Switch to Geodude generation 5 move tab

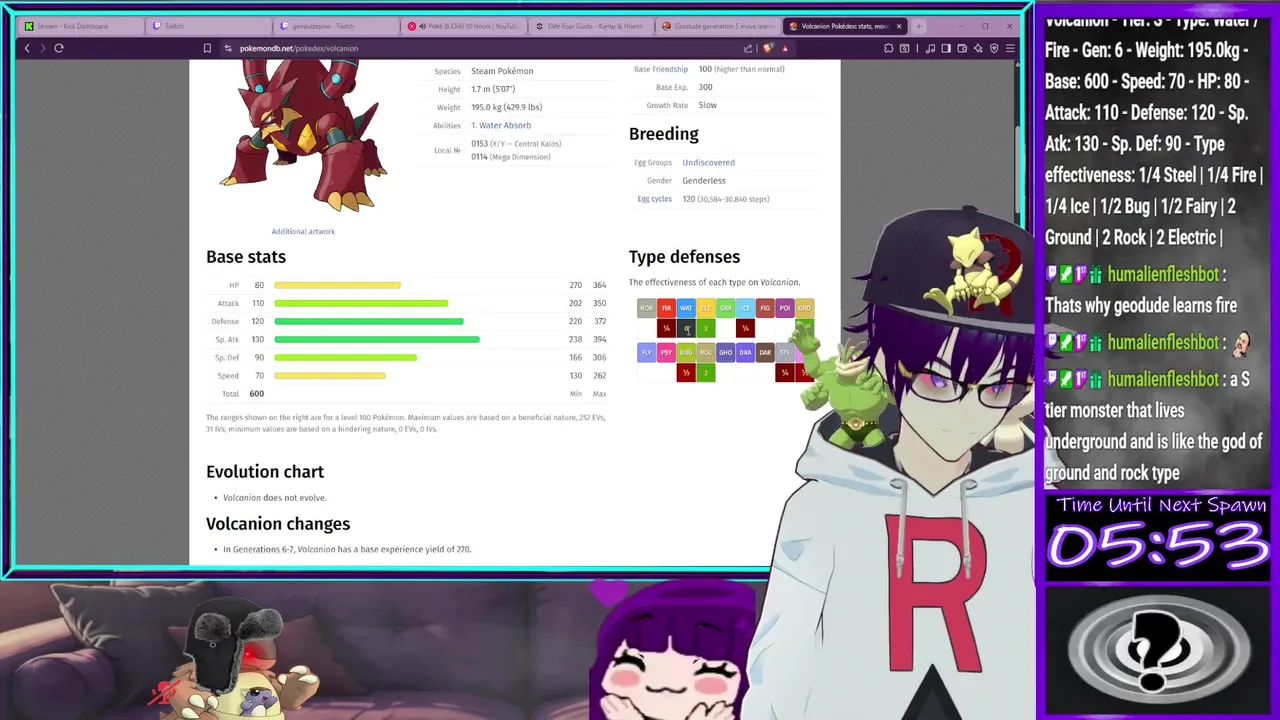[x=718, y=26]
